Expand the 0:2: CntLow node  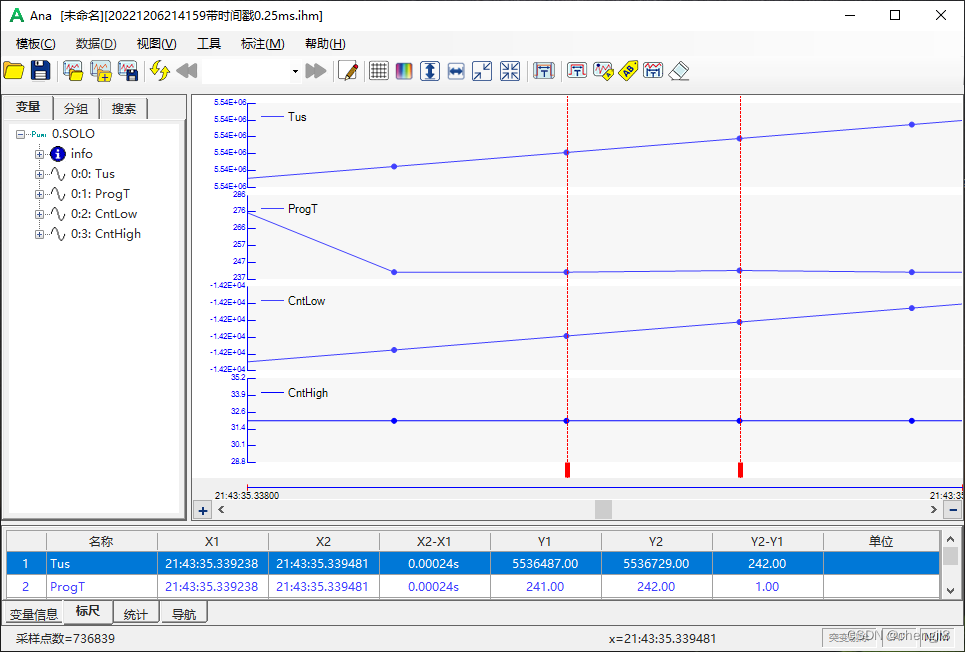pos(39,214)
